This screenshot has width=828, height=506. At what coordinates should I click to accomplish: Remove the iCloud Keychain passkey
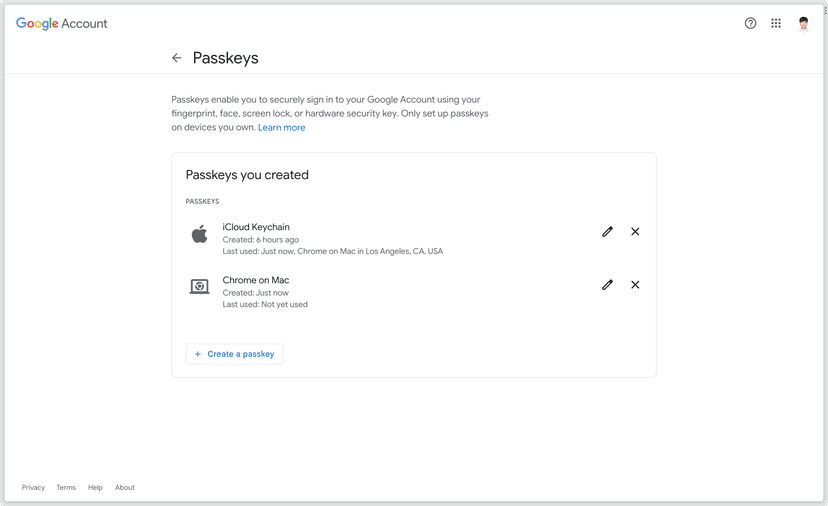pyautogui.click(x=635, y=231)
